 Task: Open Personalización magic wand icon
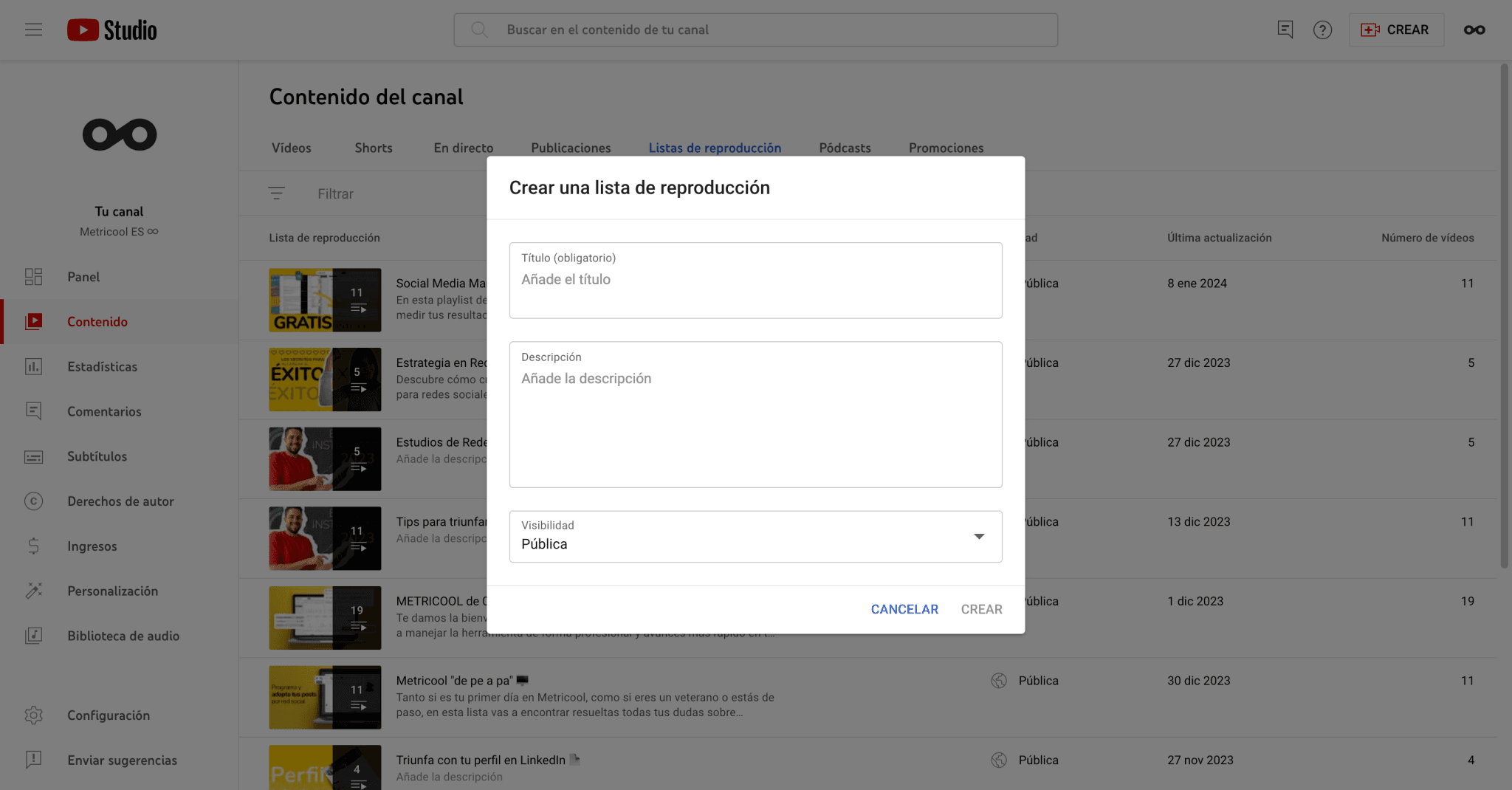coord(34,591)
